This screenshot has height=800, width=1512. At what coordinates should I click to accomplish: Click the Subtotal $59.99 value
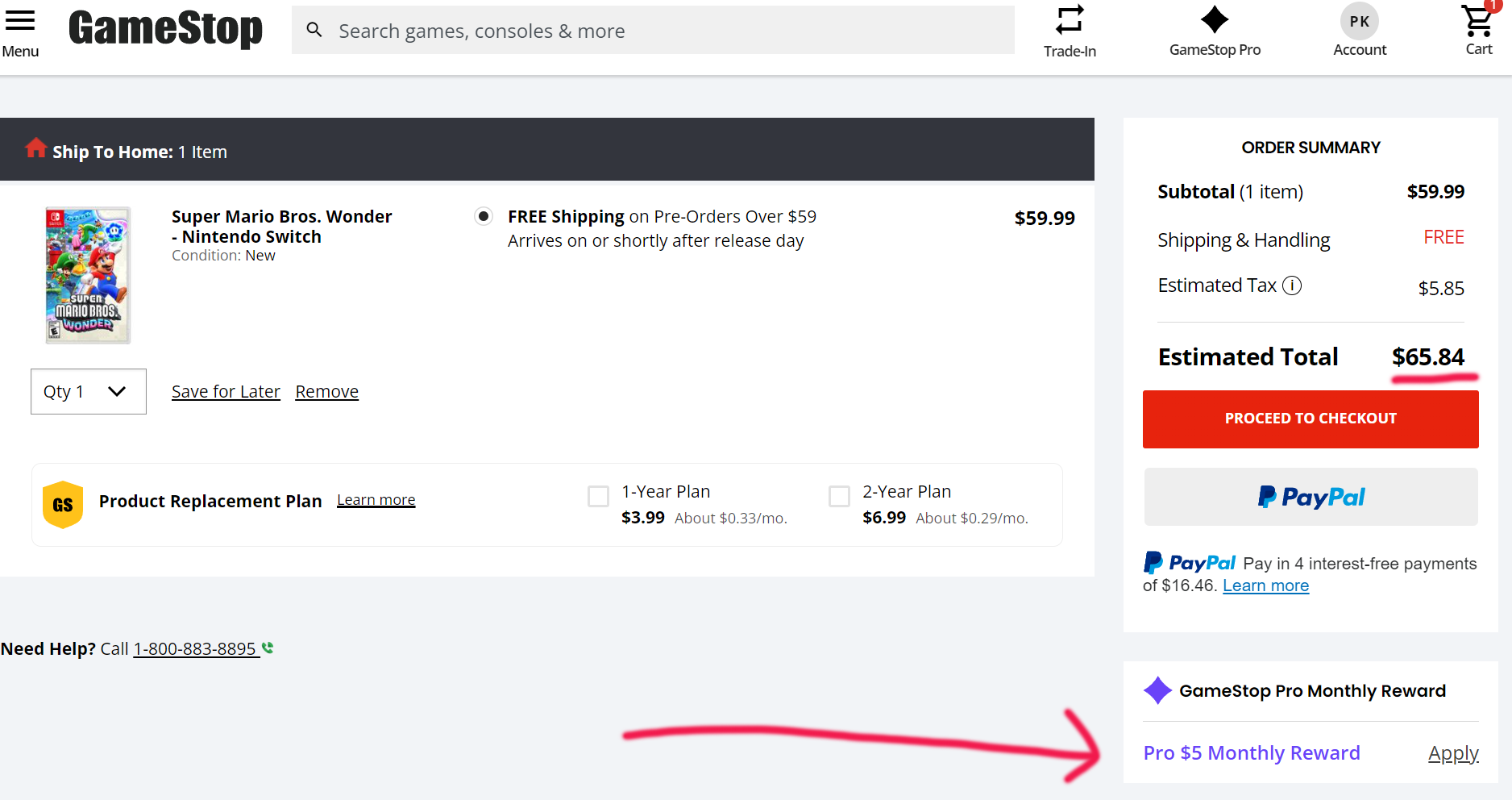pos(1435,192)
